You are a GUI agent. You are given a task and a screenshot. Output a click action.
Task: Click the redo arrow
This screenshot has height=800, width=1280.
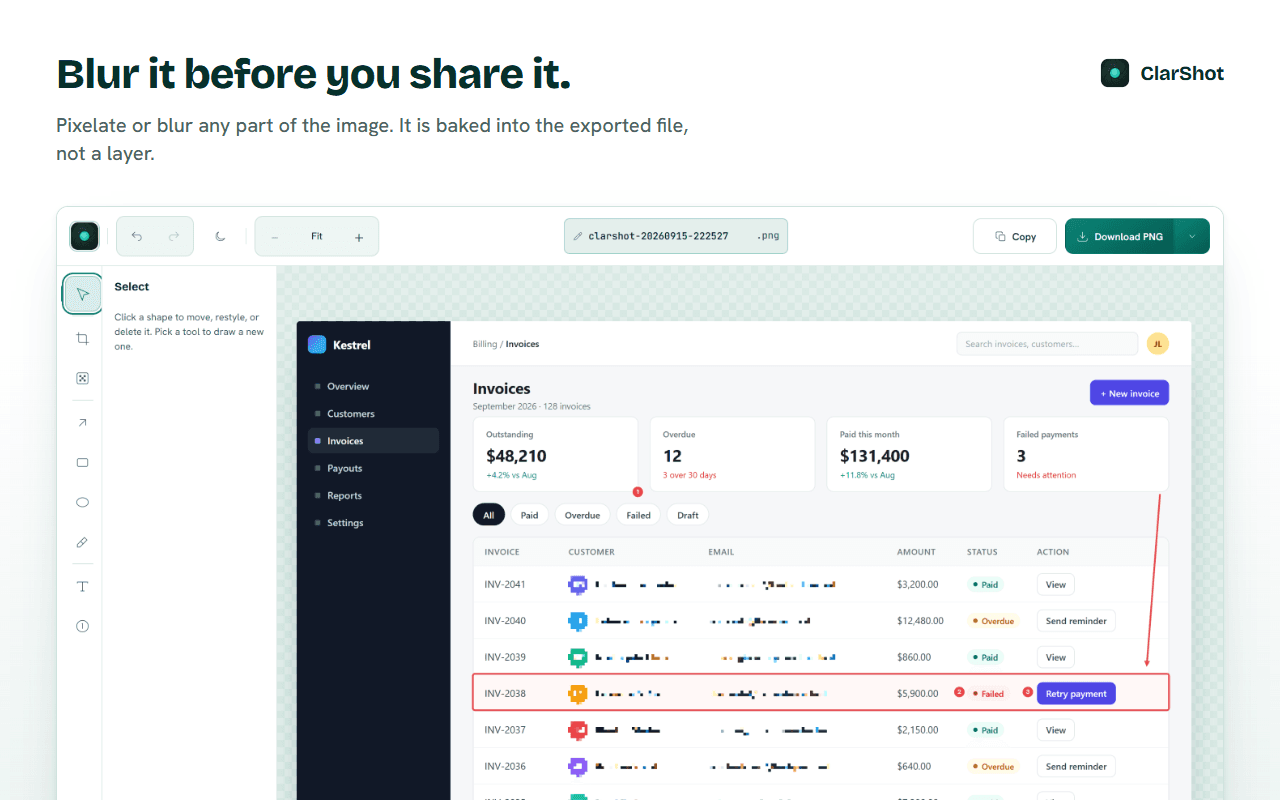[x=174, y=237]
